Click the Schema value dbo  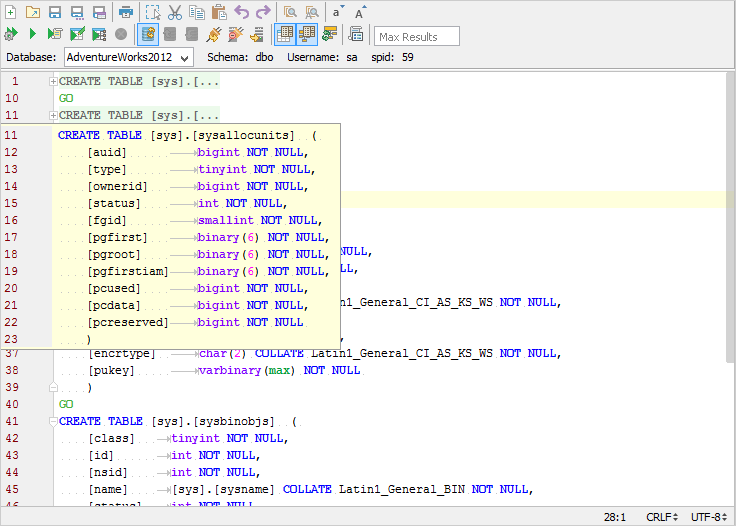pyautogui.click(x=264, y=57)
